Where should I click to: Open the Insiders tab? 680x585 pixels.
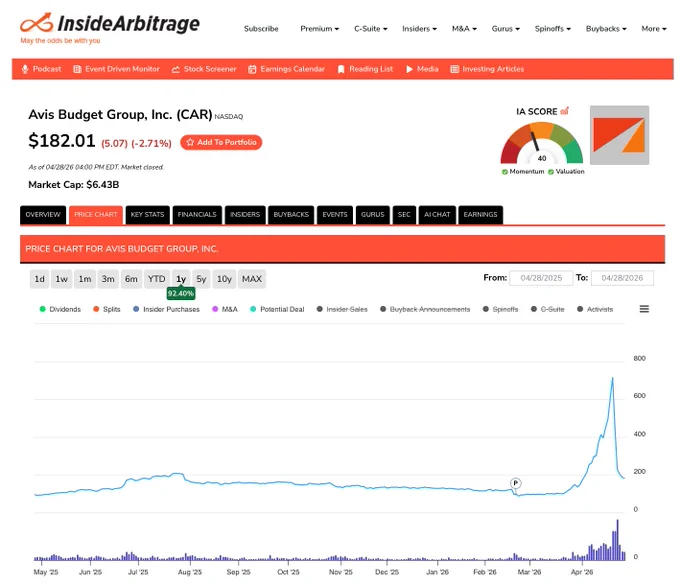point(245,215)
